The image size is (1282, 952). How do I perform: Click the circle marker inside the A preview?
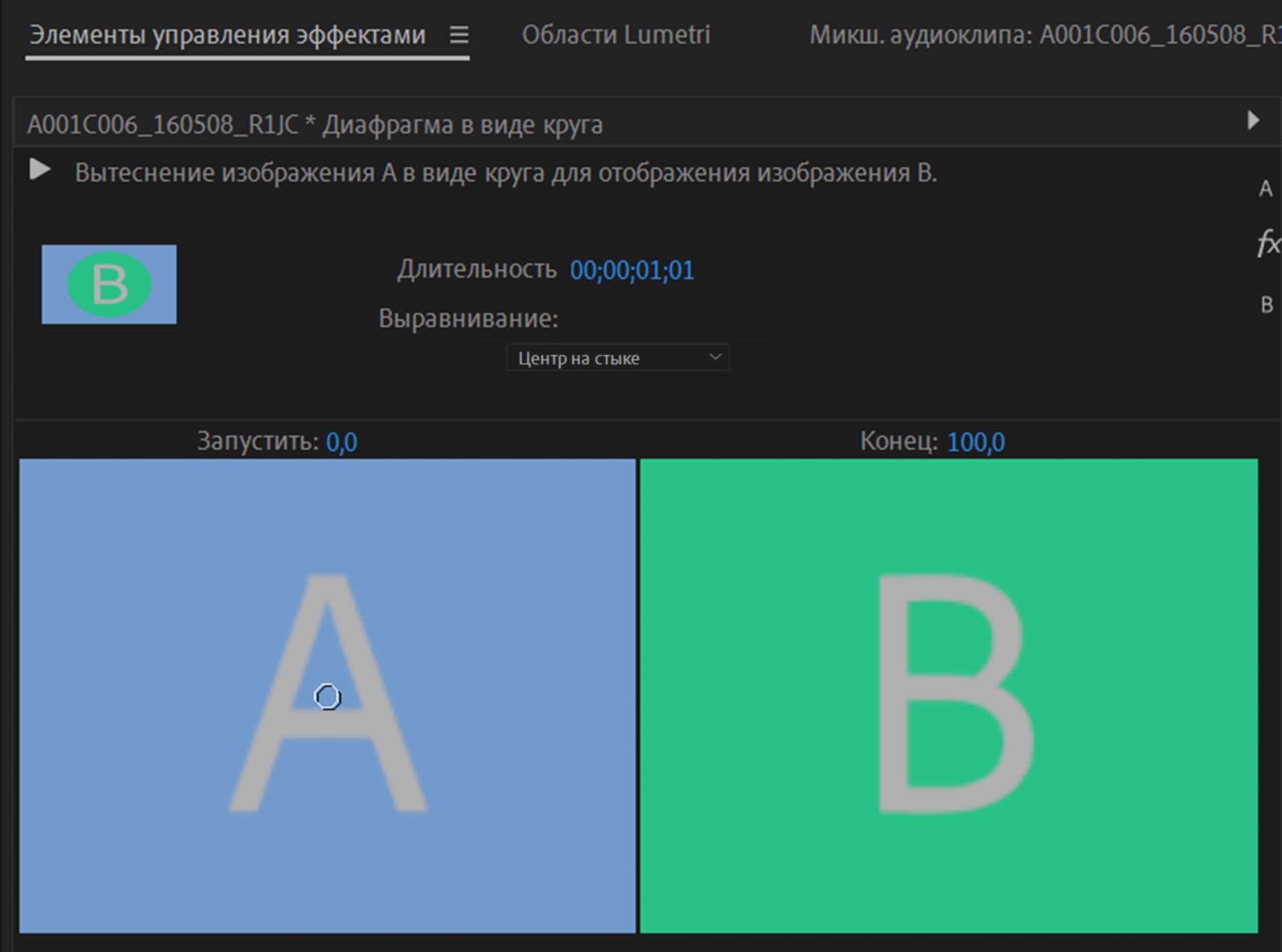[329, 696]
